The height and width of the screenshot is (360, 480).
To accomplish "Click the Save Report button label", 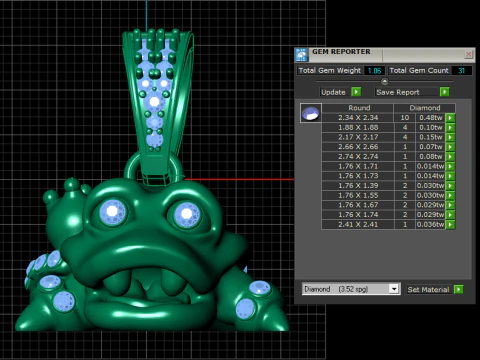I will pos(398,92).
